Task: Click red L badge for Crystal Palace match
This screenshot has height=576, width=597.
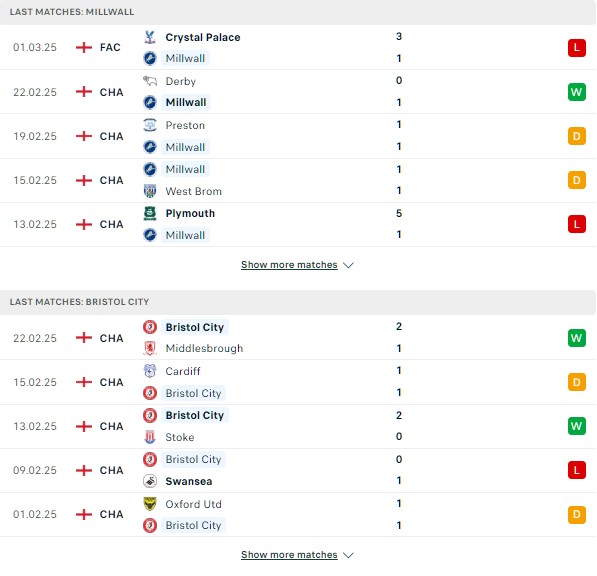Action: coord(576,48)
